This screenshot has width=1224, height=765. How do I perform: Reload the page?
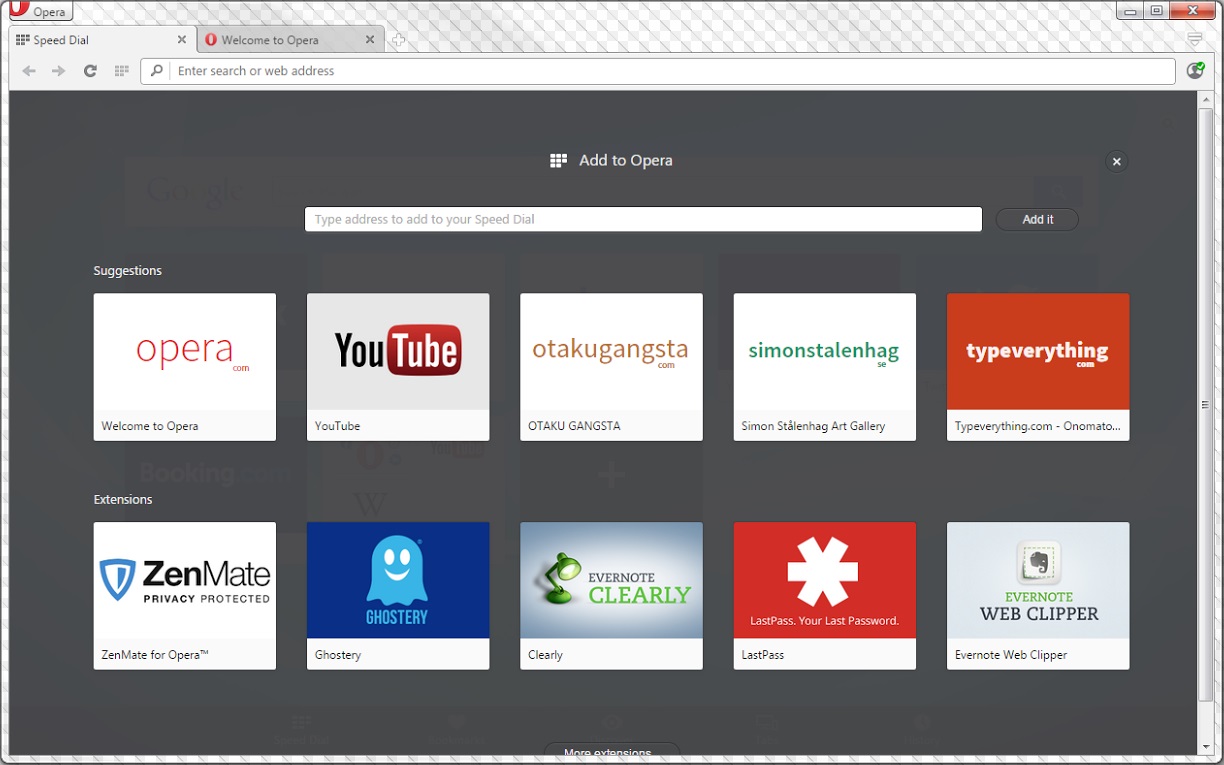click(x=90, y=71)
